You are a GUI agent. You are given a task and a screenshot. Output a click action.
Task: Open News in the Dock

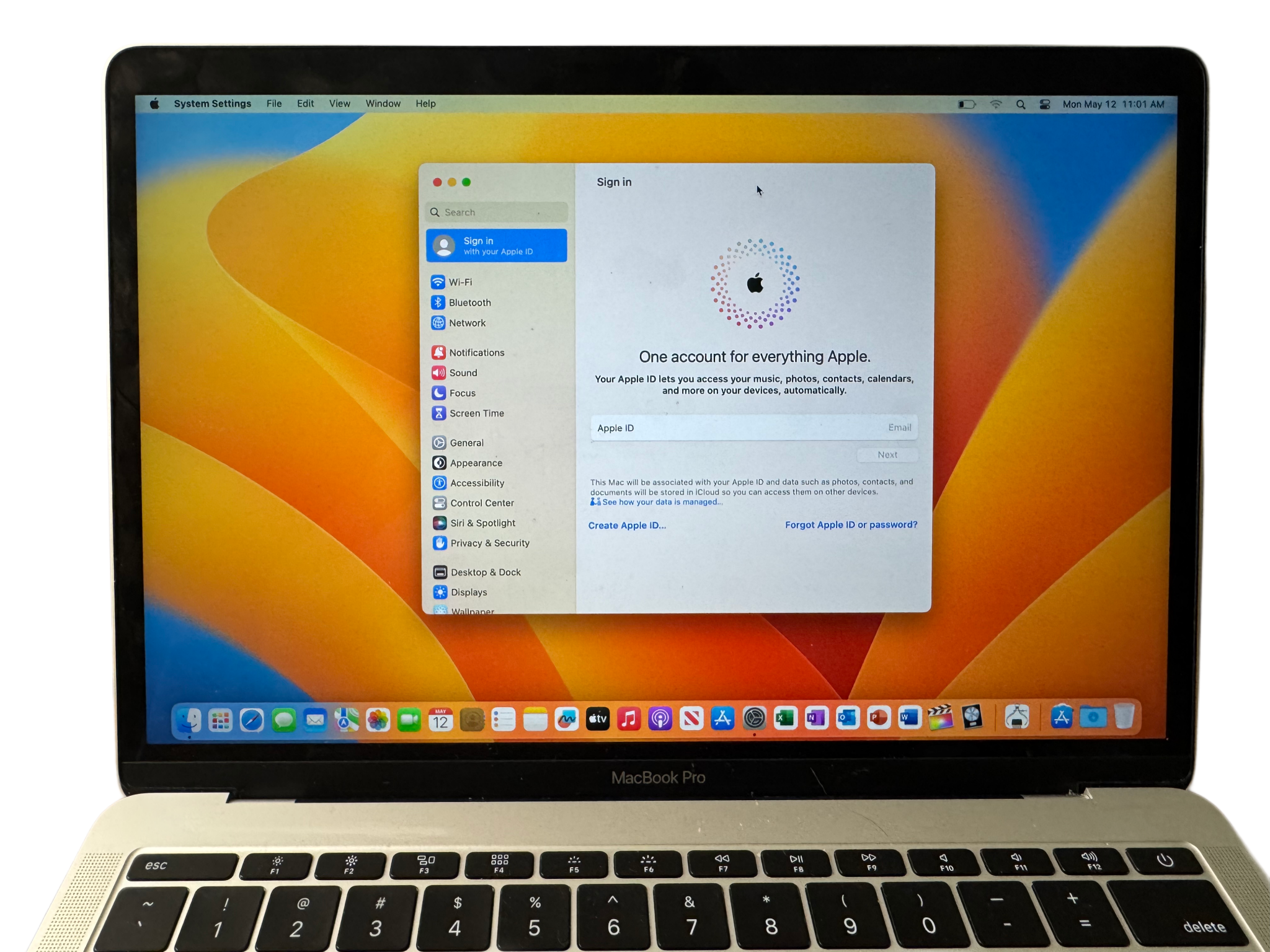(x=691, y=719)
